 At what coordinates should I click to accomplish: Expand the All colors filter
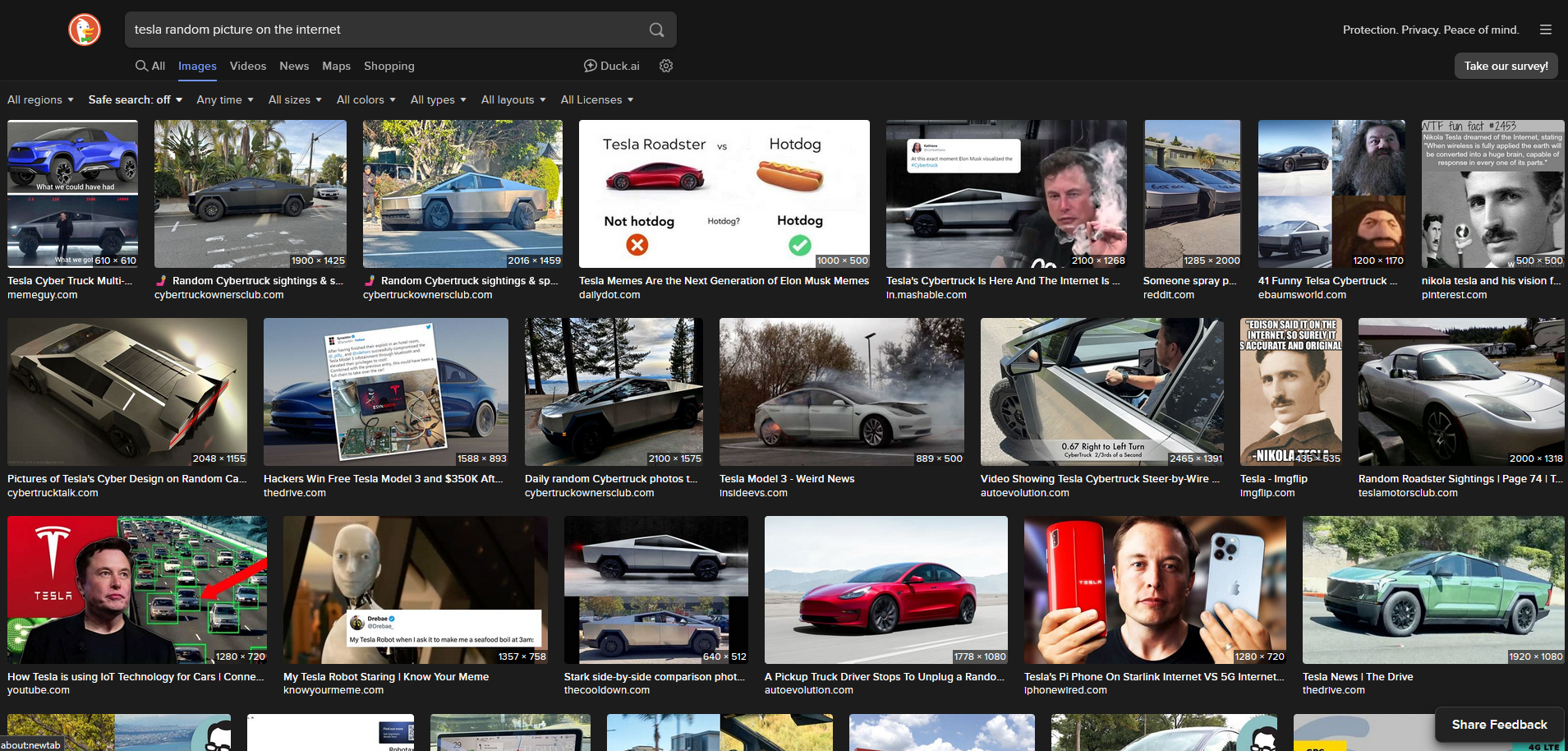366,99
